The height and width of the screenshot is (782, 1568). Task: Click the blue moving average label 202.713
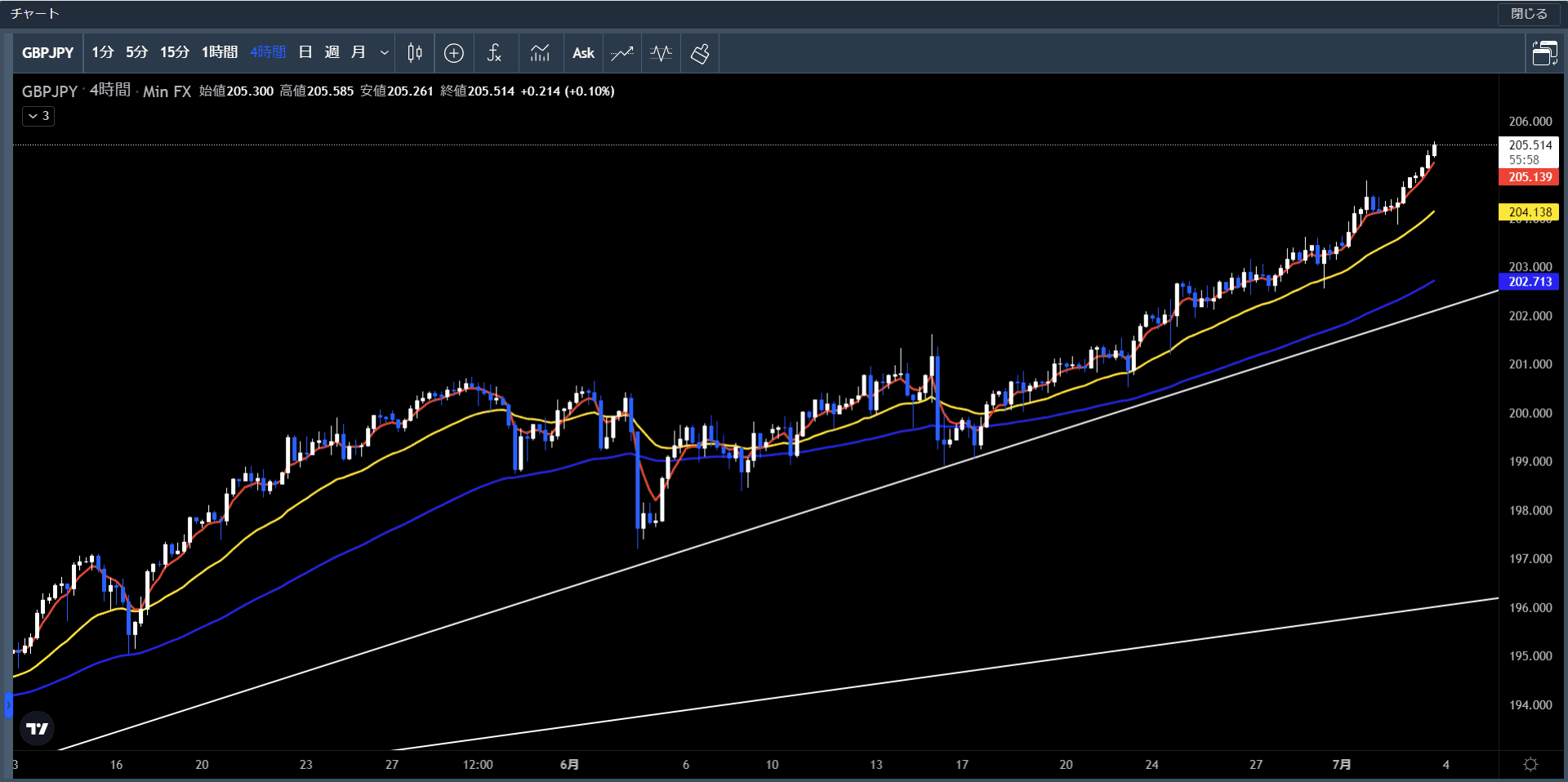click(1529, 282)
